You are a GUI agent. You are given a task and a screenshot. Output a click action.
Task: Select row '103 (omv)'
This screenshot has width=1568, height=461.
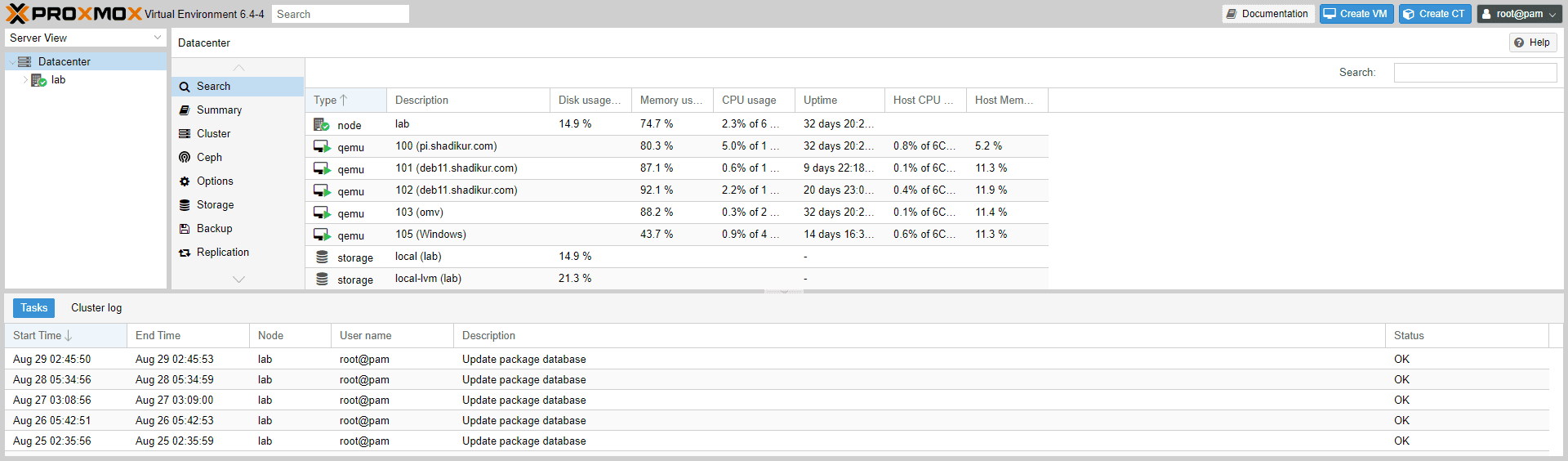(x=677, y=213)
